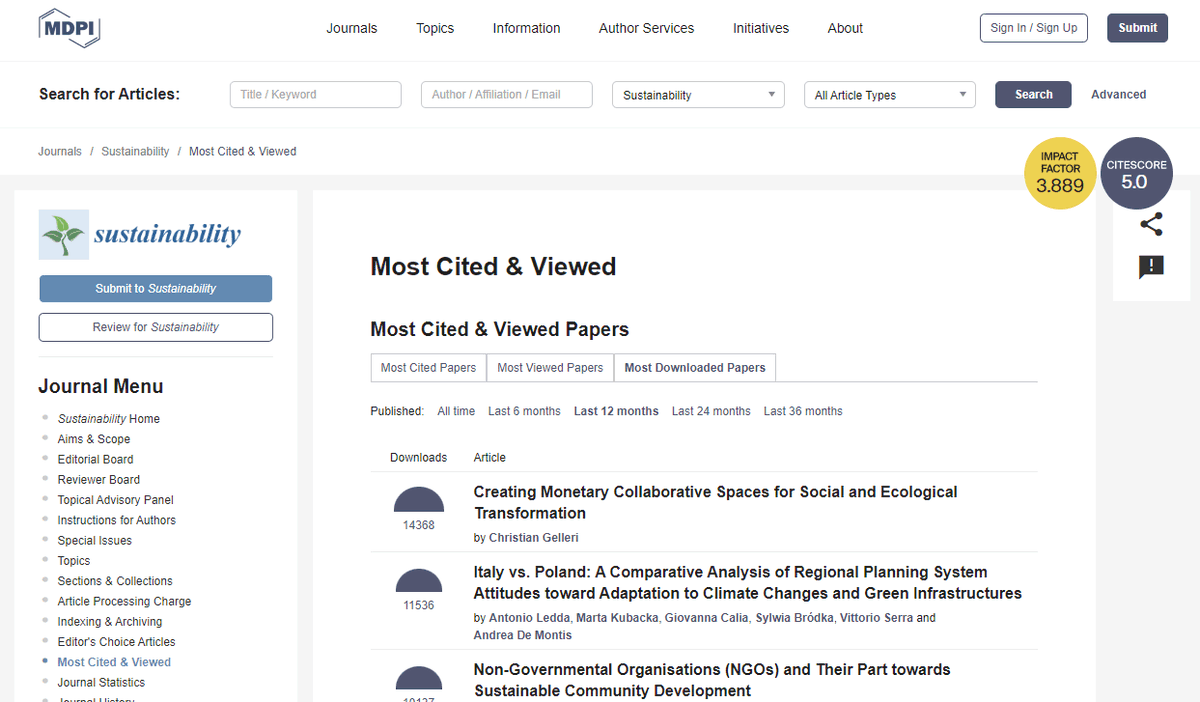Screen dimensions: 1200x702
Task: Open Italy vs. Poland article title
Action: tap(748, 583)
